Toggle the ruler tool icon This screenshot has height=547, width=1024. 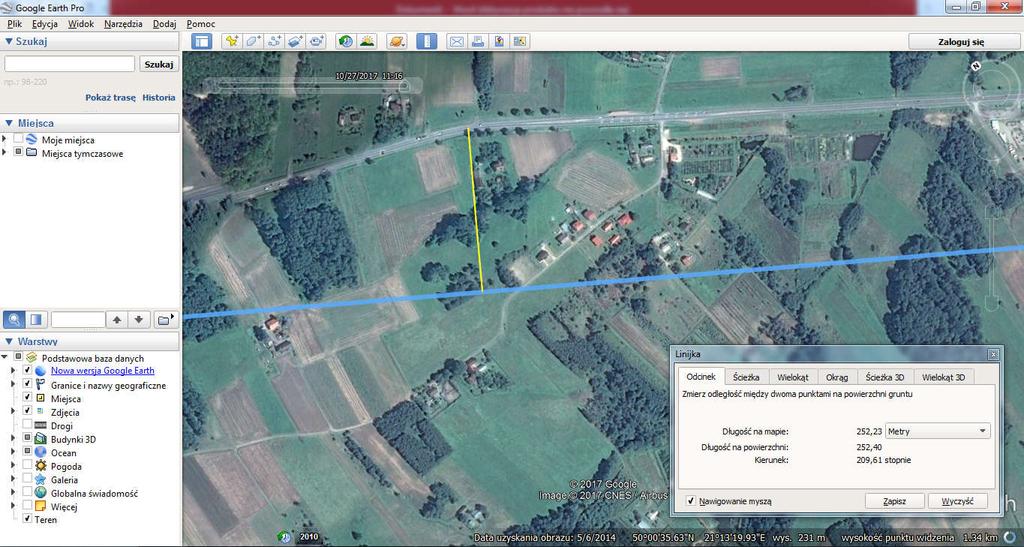(426, 41)
